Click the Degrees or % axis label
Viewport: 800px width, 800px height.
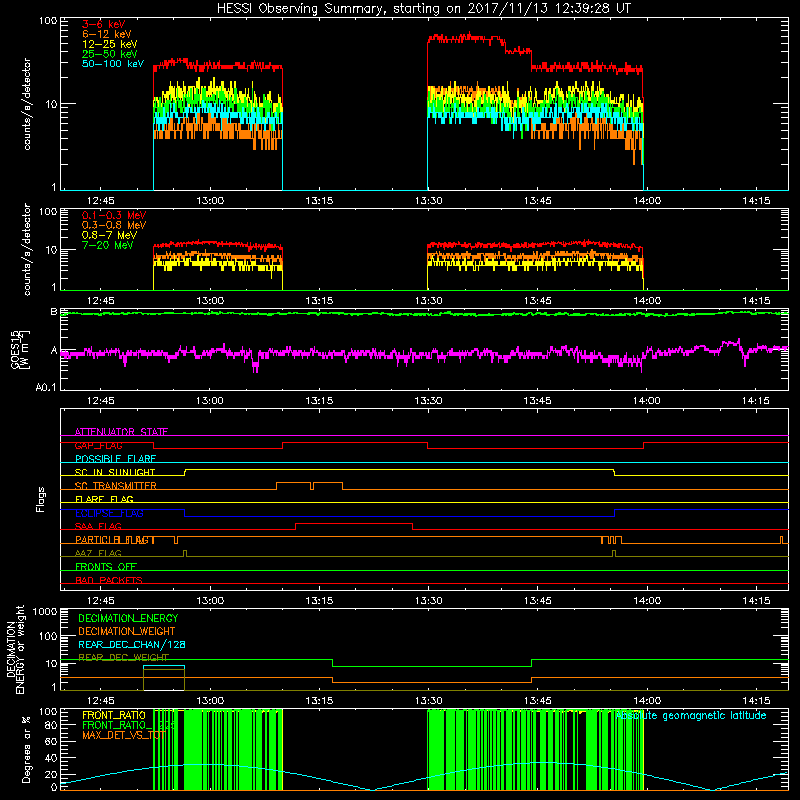click(x=26, y=750)
